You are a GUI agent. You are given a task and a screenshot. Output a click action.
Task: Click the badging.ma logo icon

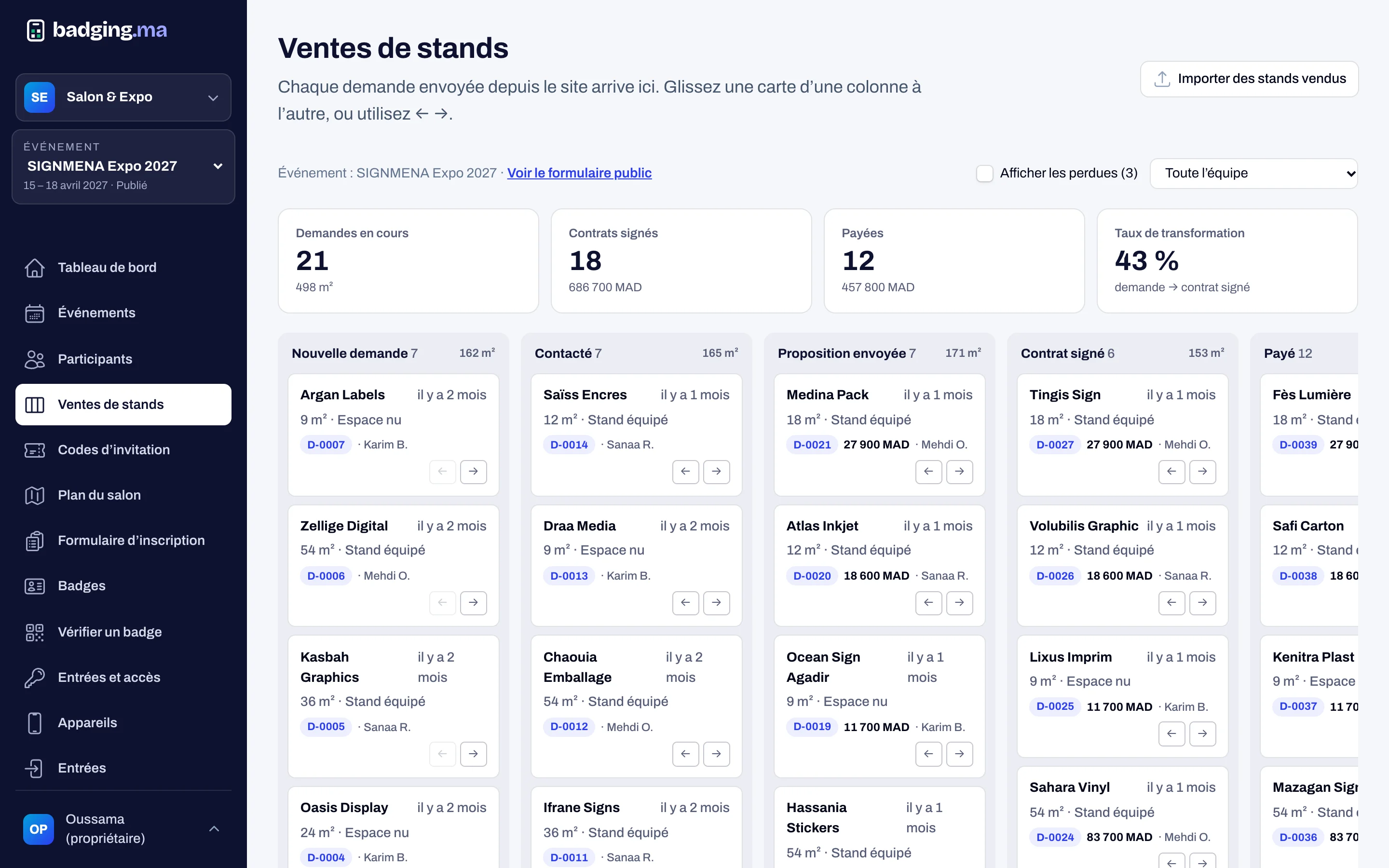(36, 30)
